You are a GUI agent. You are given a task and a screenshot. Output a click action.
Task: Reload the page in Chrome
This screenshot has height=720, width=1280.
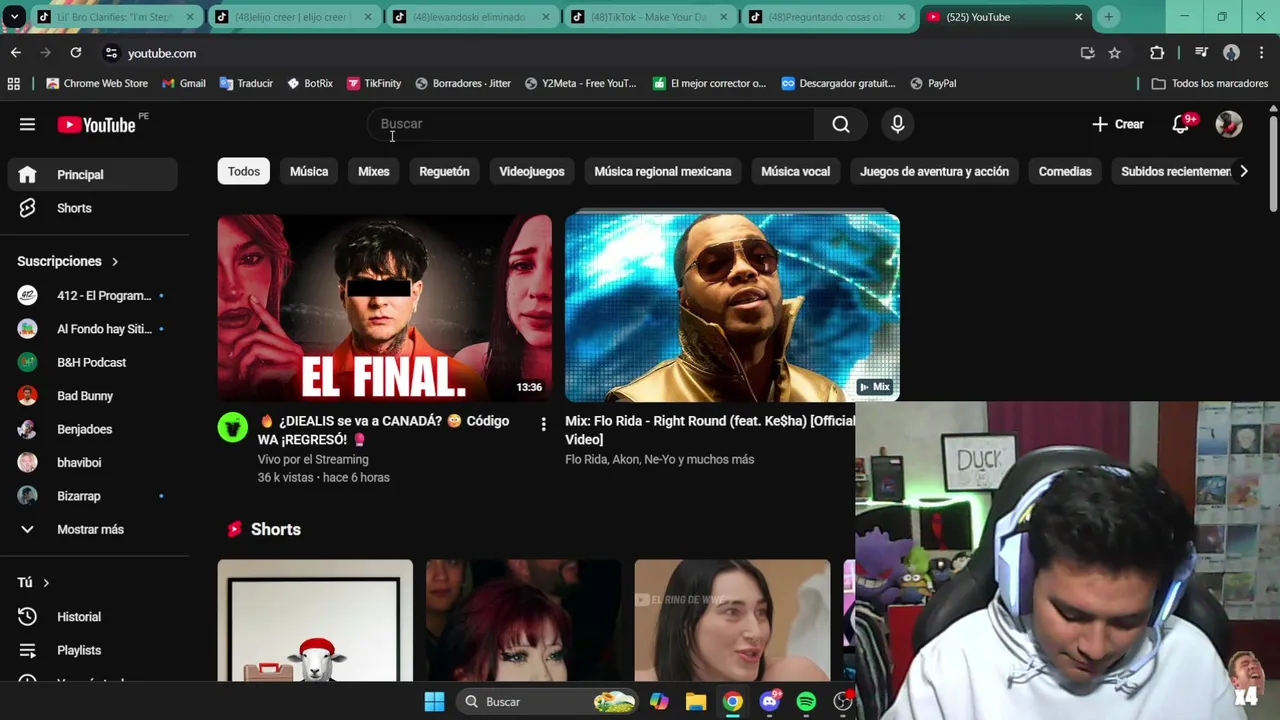click(x=76, y=53)
